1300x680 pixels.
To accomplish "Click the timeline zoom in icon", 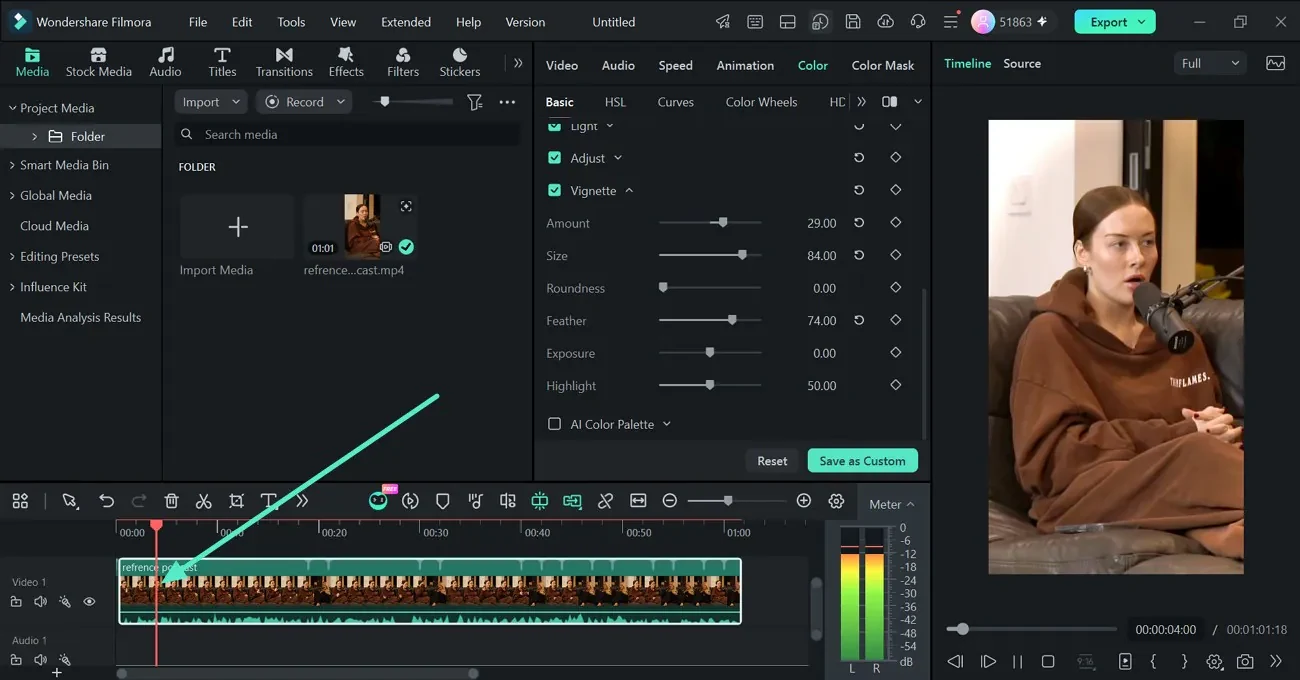I will 803,501.
